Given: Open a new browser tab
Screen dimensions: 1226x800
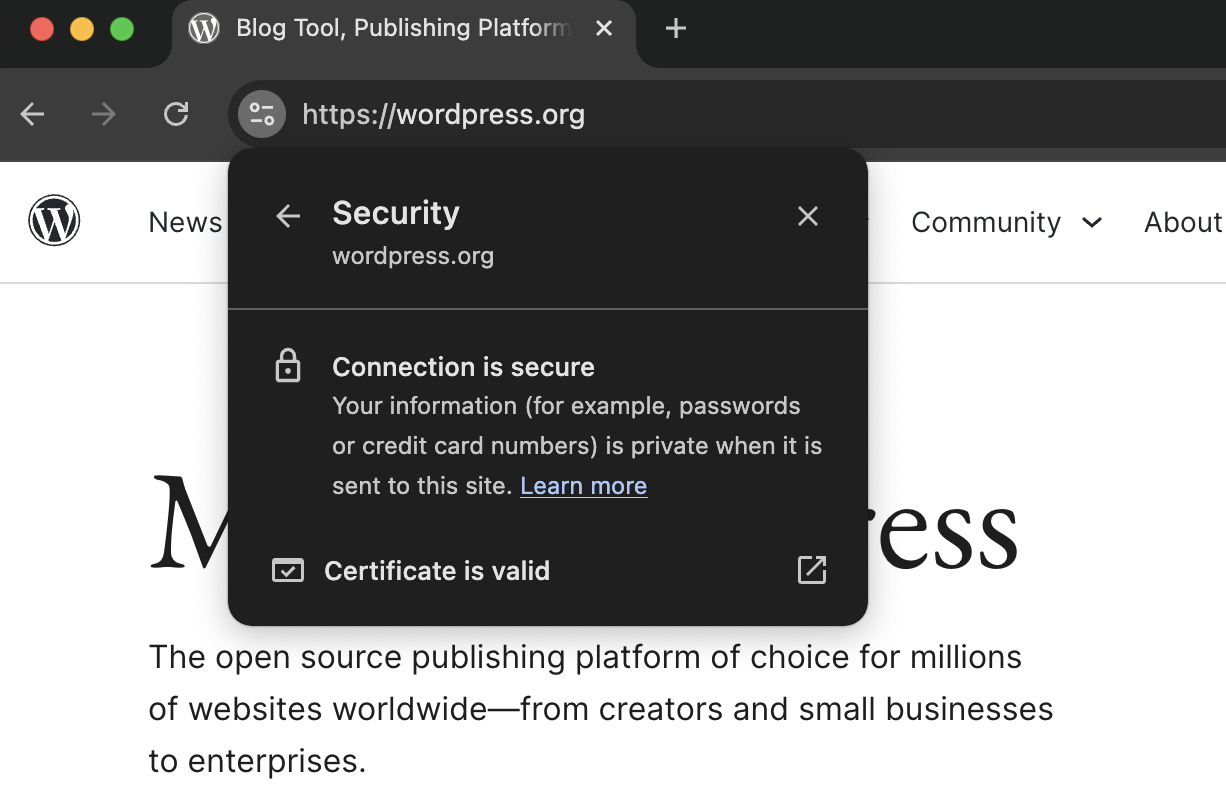Looking at the screenshot, I should 675,28.
